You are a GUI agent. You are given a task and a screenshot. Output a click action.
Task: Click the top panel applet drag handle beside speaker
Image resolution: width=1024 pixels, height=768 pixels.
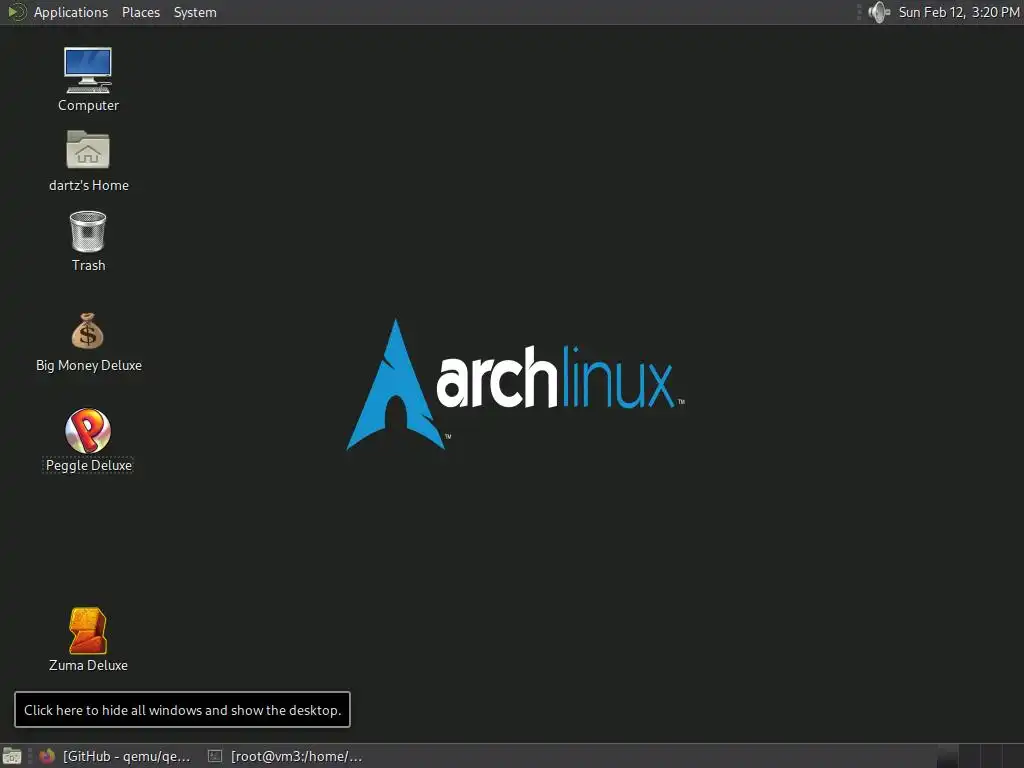coord(859,12)
